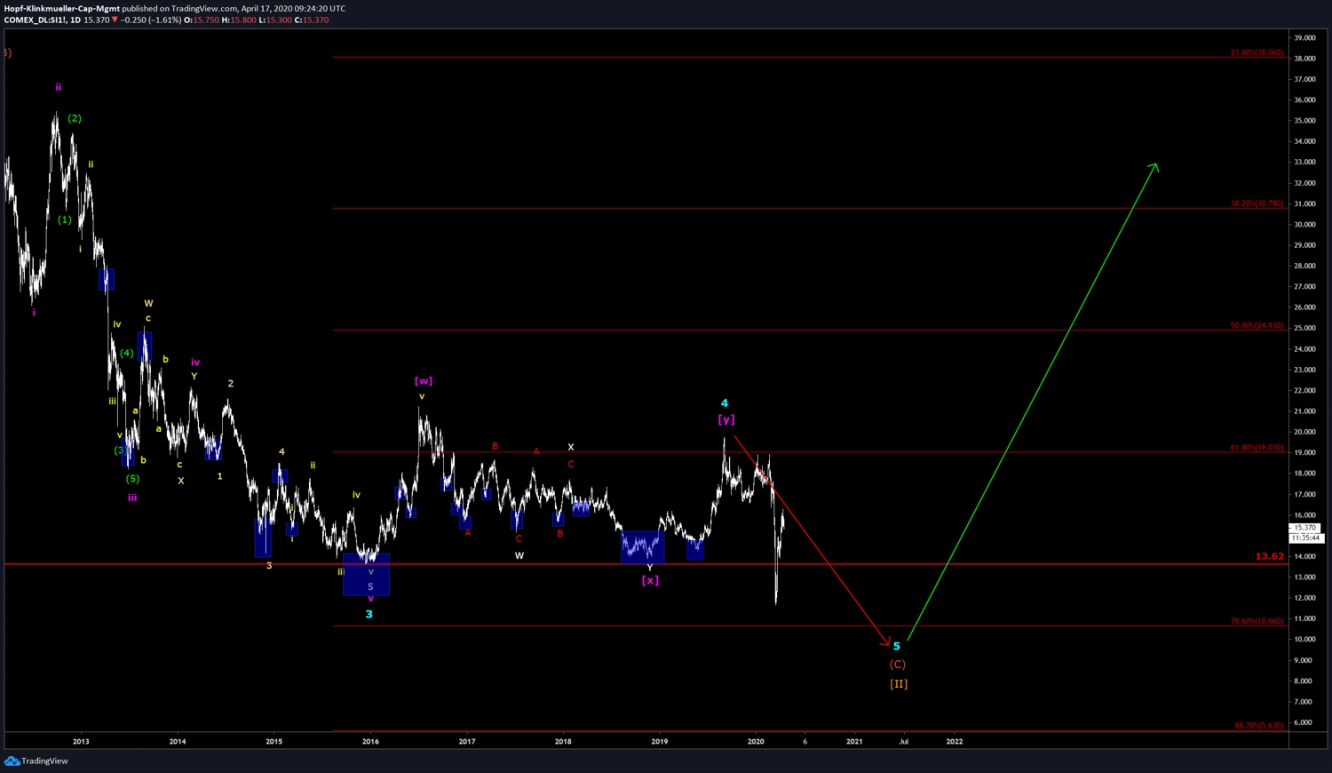The image size is (1332, 773).
Task: Select the cyan wave 5 target label
Action: pos(897,646)
